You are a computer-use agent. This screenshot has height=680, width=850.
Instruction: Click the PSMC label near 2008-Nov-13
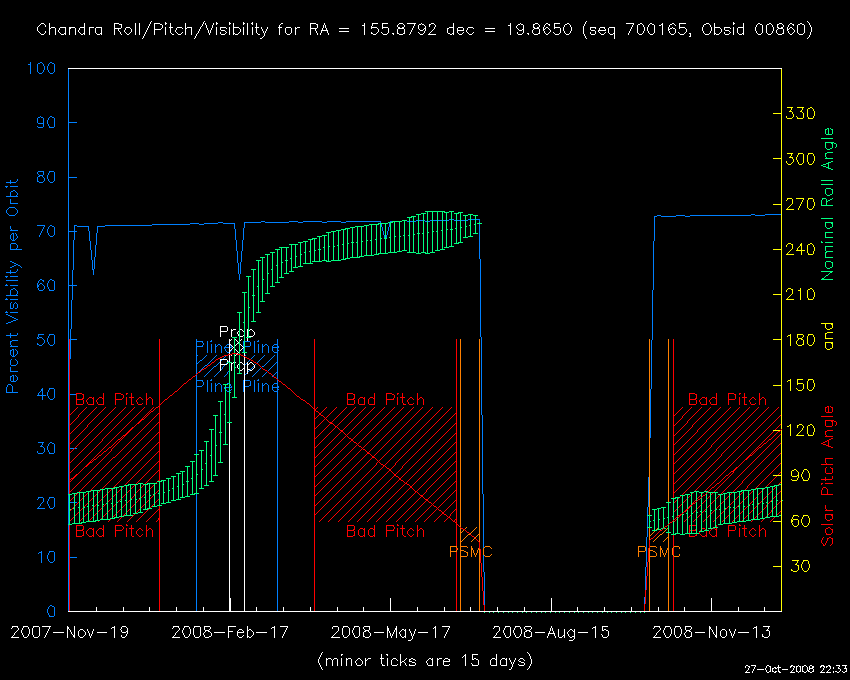coord(658,552)
